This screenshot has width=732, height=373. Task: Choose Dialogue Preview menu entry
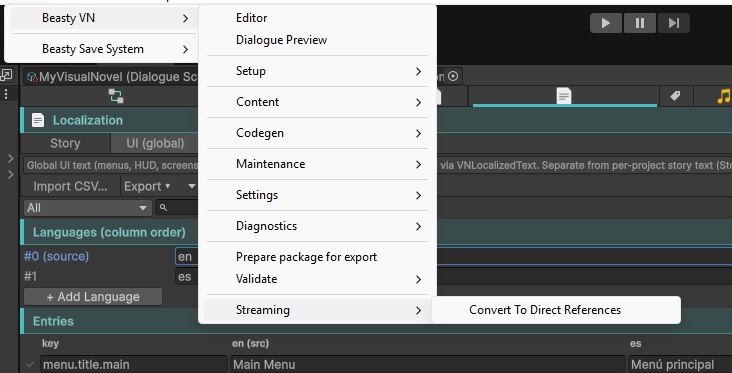[316, 40]
